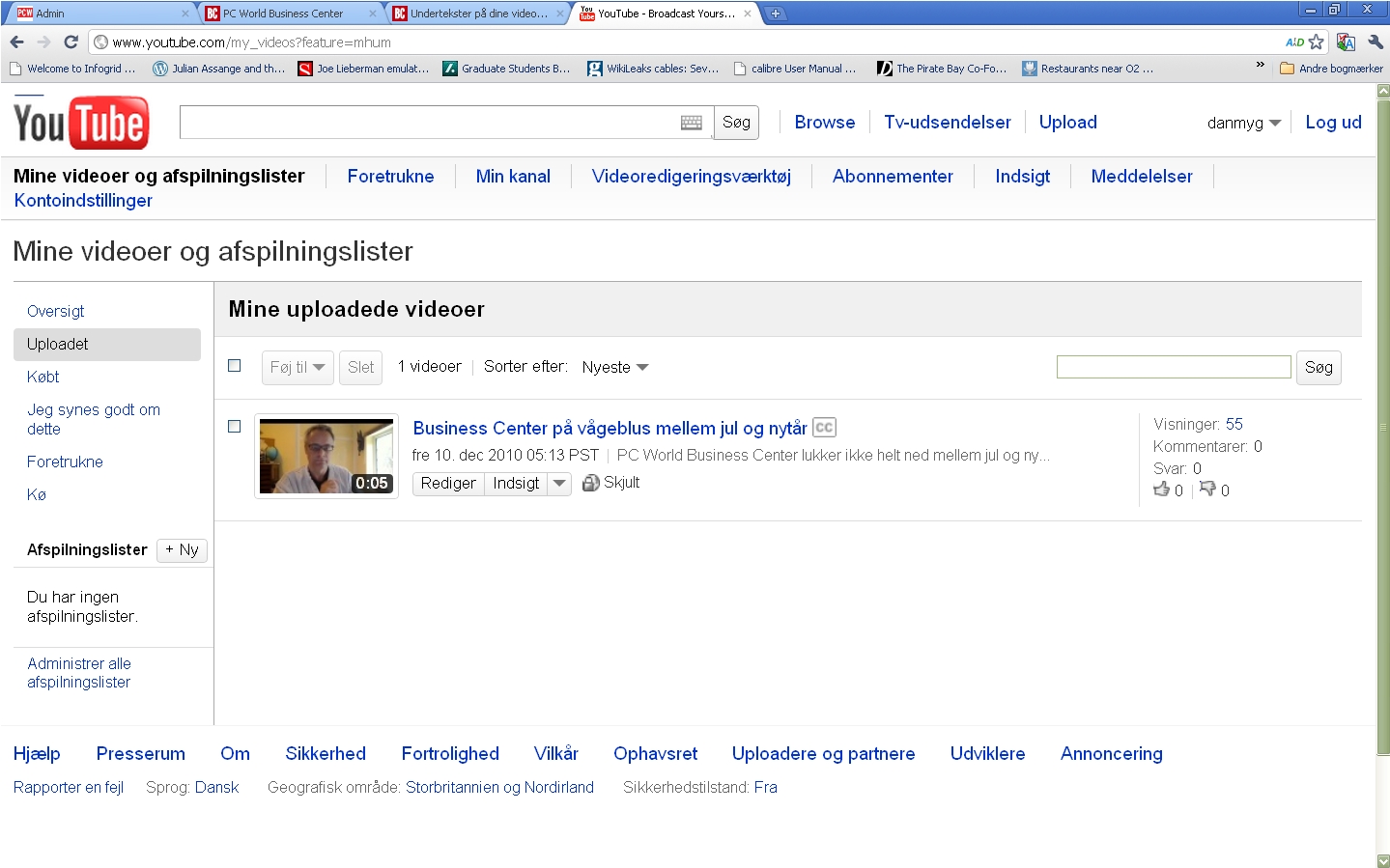Check the box next to Business Center video
The height and width of the screenshot is (868, 1390).
point(234,427)
